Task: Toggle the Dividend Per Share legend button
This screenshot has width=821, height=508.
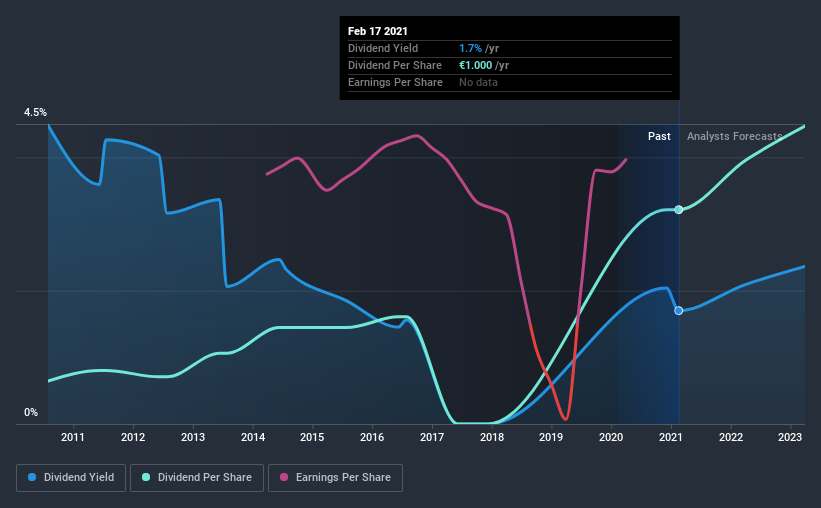Action: 197,478
